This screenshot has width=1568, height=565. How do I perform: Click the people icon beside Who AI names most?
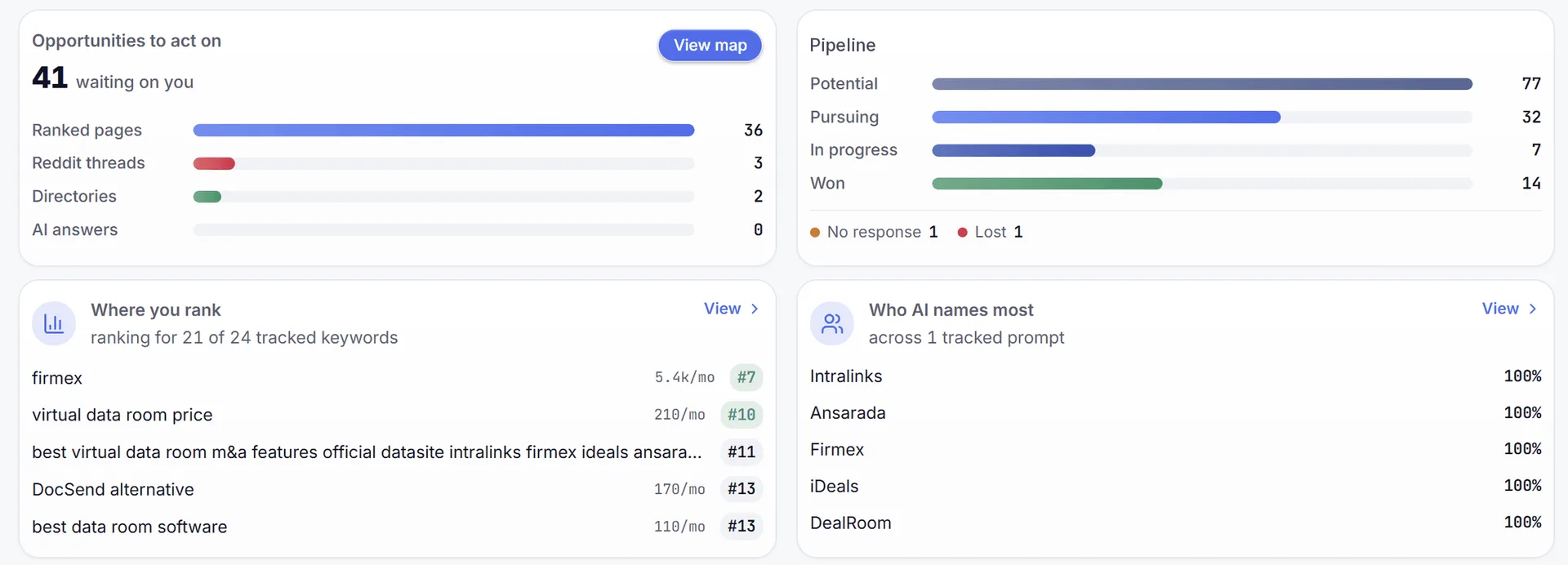831,323
